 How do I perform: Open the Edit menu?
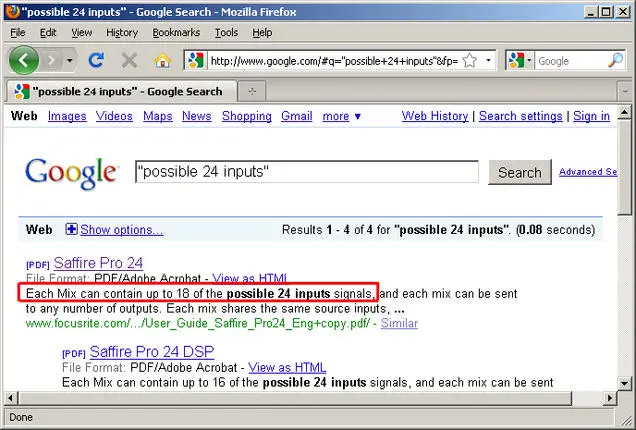(48, 32)
